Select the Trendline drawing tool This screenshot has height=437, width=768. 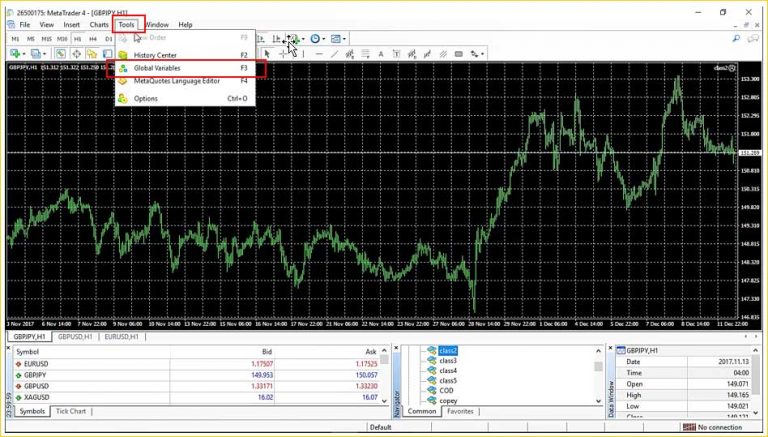335,54
